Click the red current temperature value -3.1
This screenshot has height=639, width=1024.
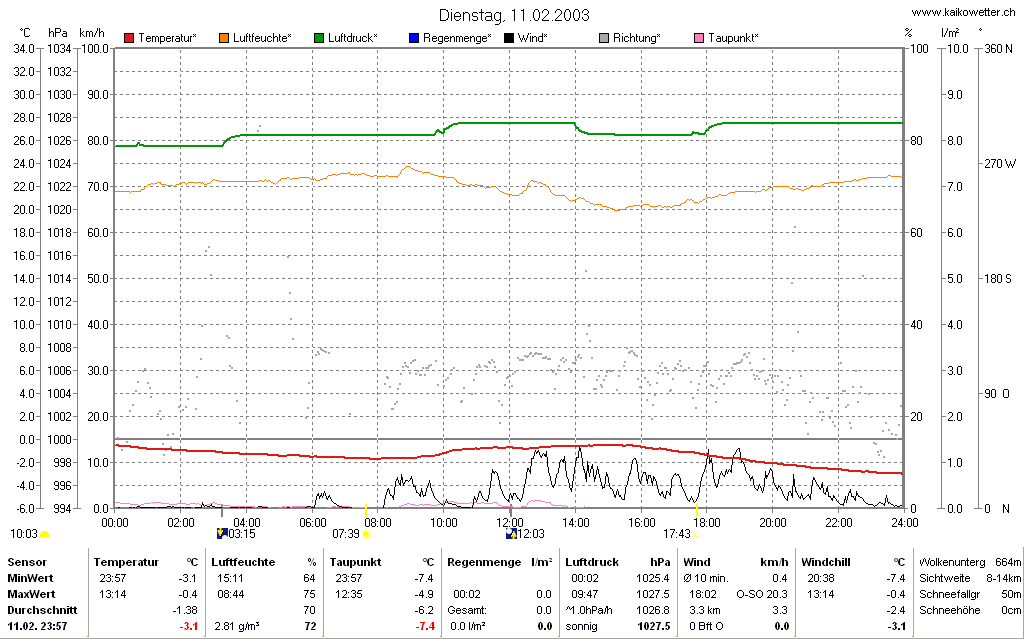click(188, 626)
